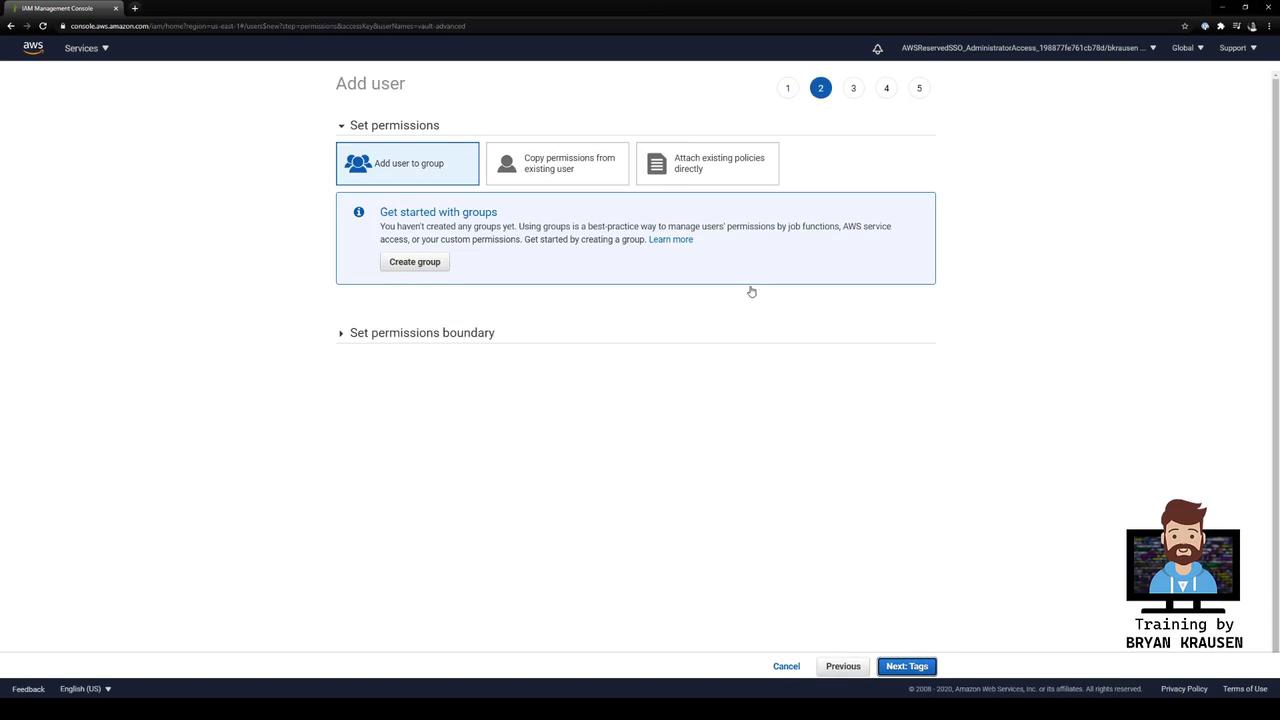Viewport: 1280px width, 720px height.
Task: Open the Services dropdown menu
Action: coord(87,48)
